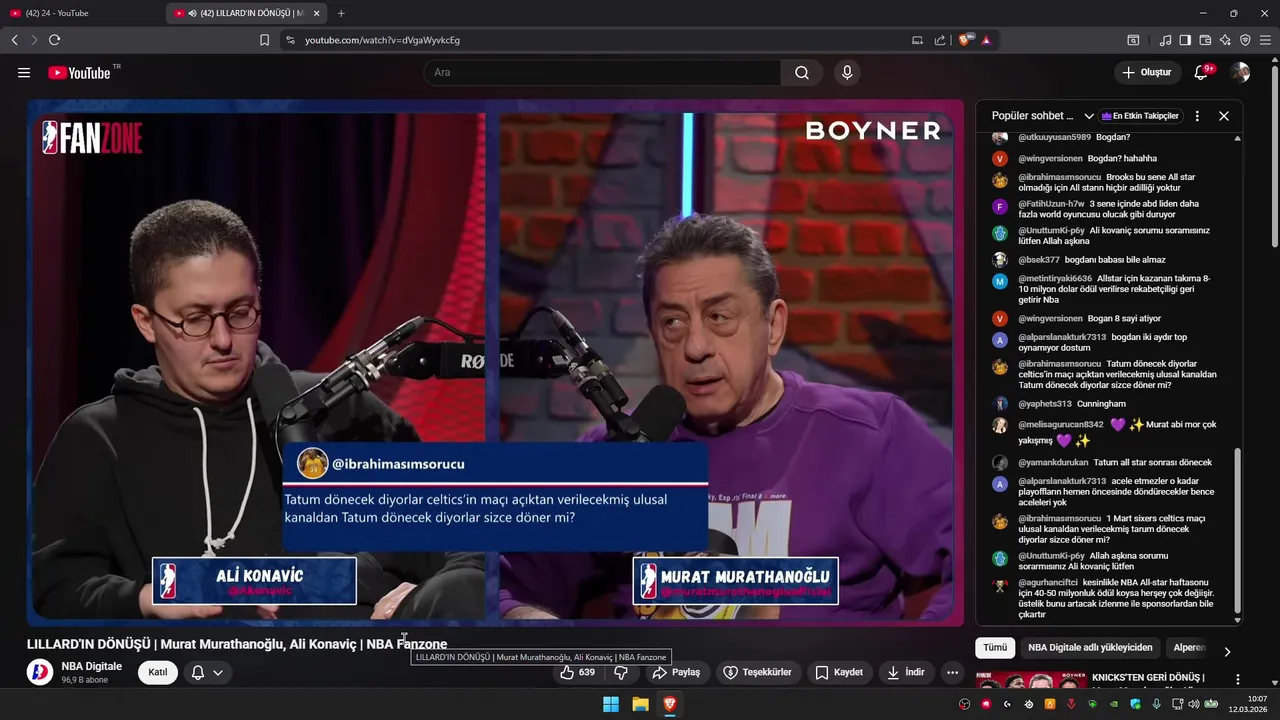Viewport: 1280px width, 720px height.
Task: Click the address bar URL
Action: pos(382,40)
